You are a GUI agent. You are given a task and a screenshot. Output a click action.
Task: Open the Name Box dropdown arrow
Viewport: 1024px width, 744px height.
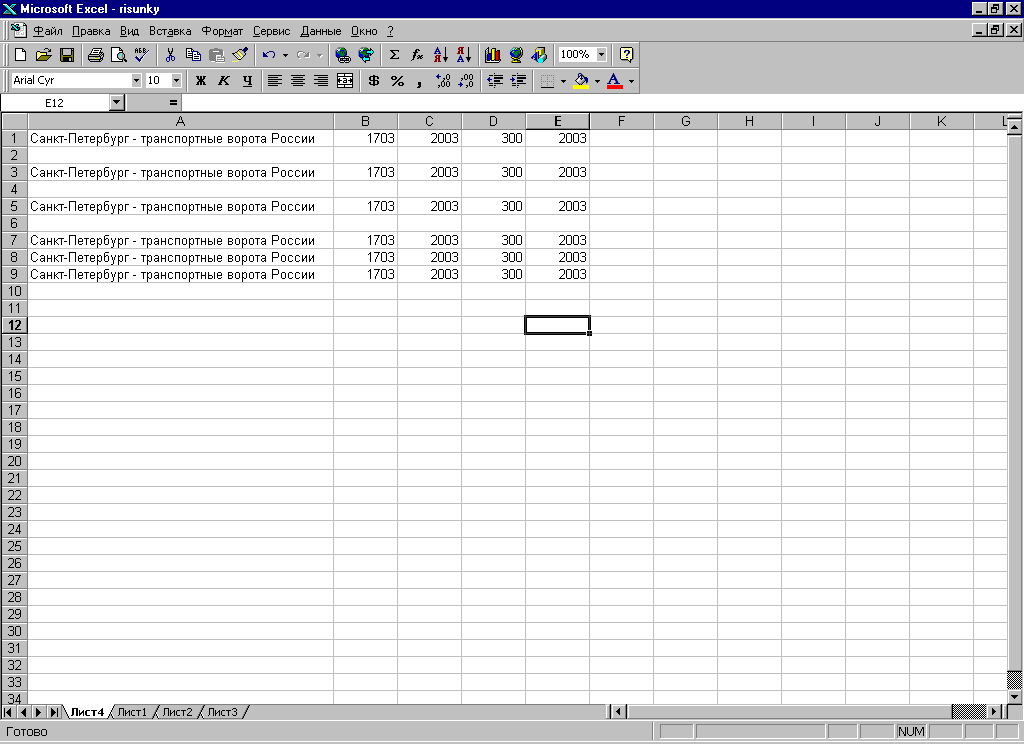pos(116,103)
